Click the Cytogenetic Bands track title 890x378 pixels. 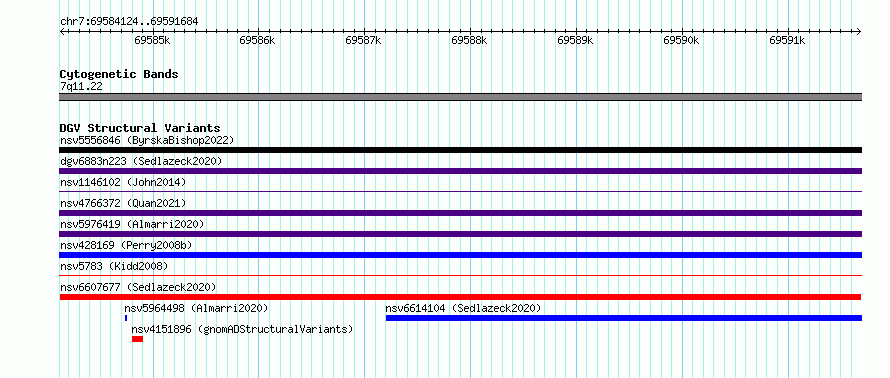pyautogui.click(x=119, y=74)
